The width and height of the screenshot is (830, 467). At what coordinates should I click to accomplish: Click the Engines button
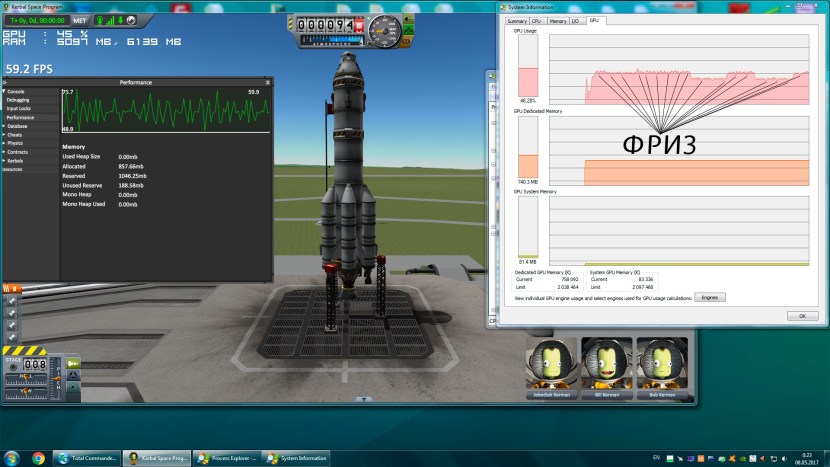click(x=709, y=297)
